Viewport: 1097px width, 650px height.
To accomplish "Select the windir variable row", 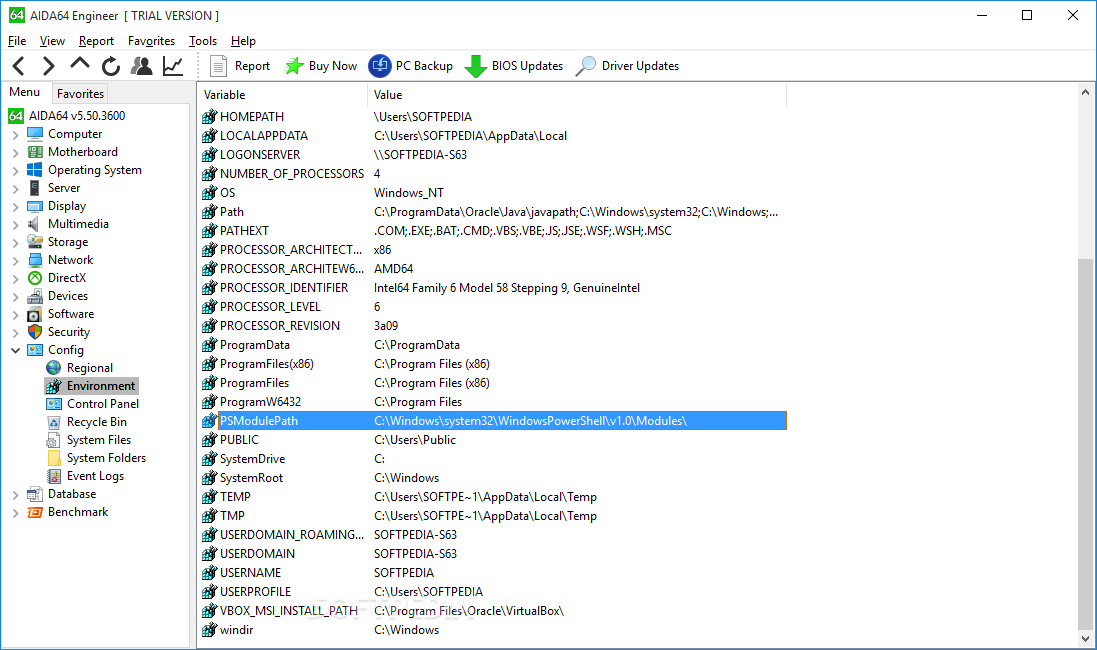I will (493, 630).
